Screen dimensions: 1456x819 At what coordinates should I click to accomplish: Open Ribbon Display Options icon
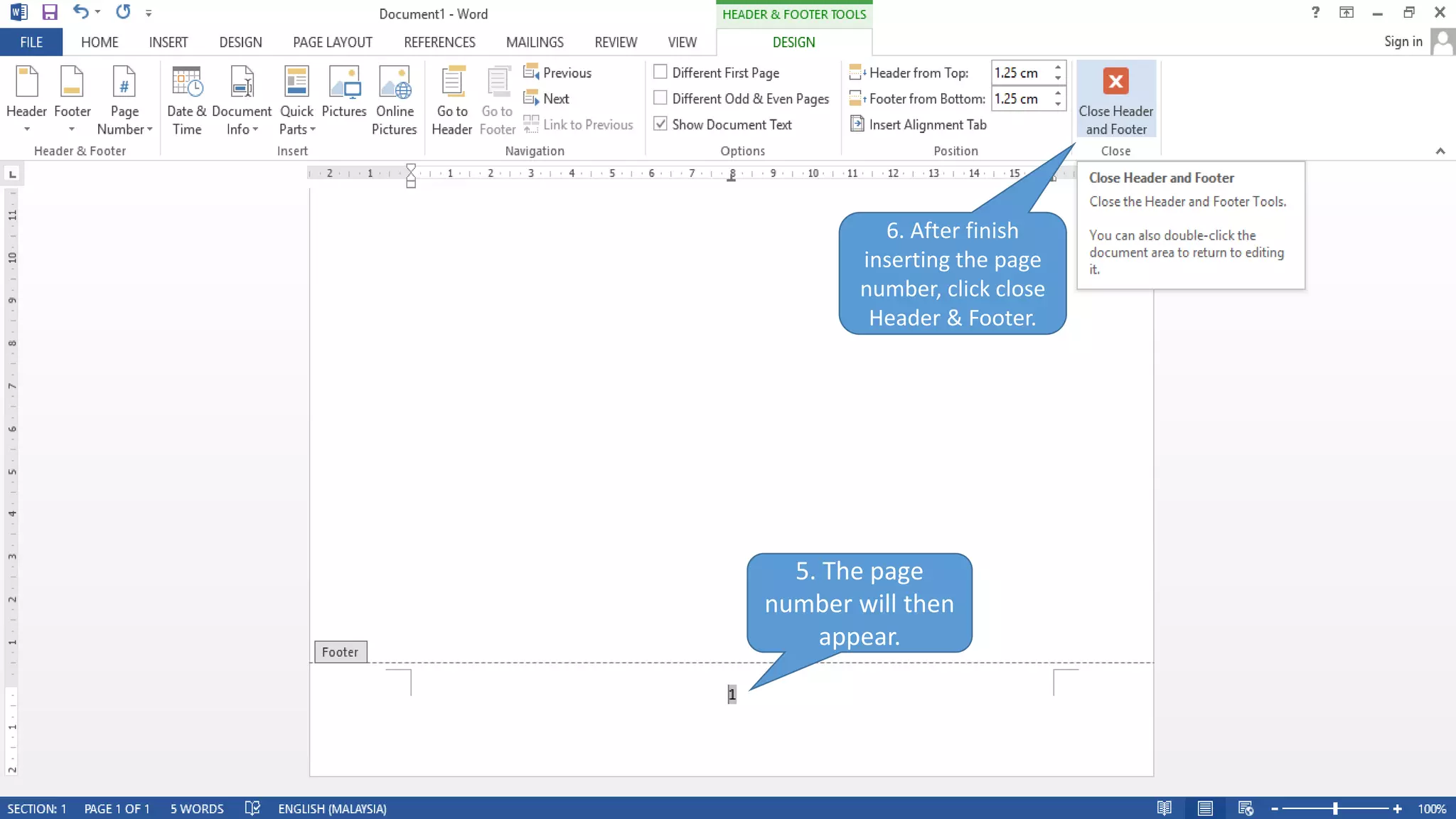1347,12
